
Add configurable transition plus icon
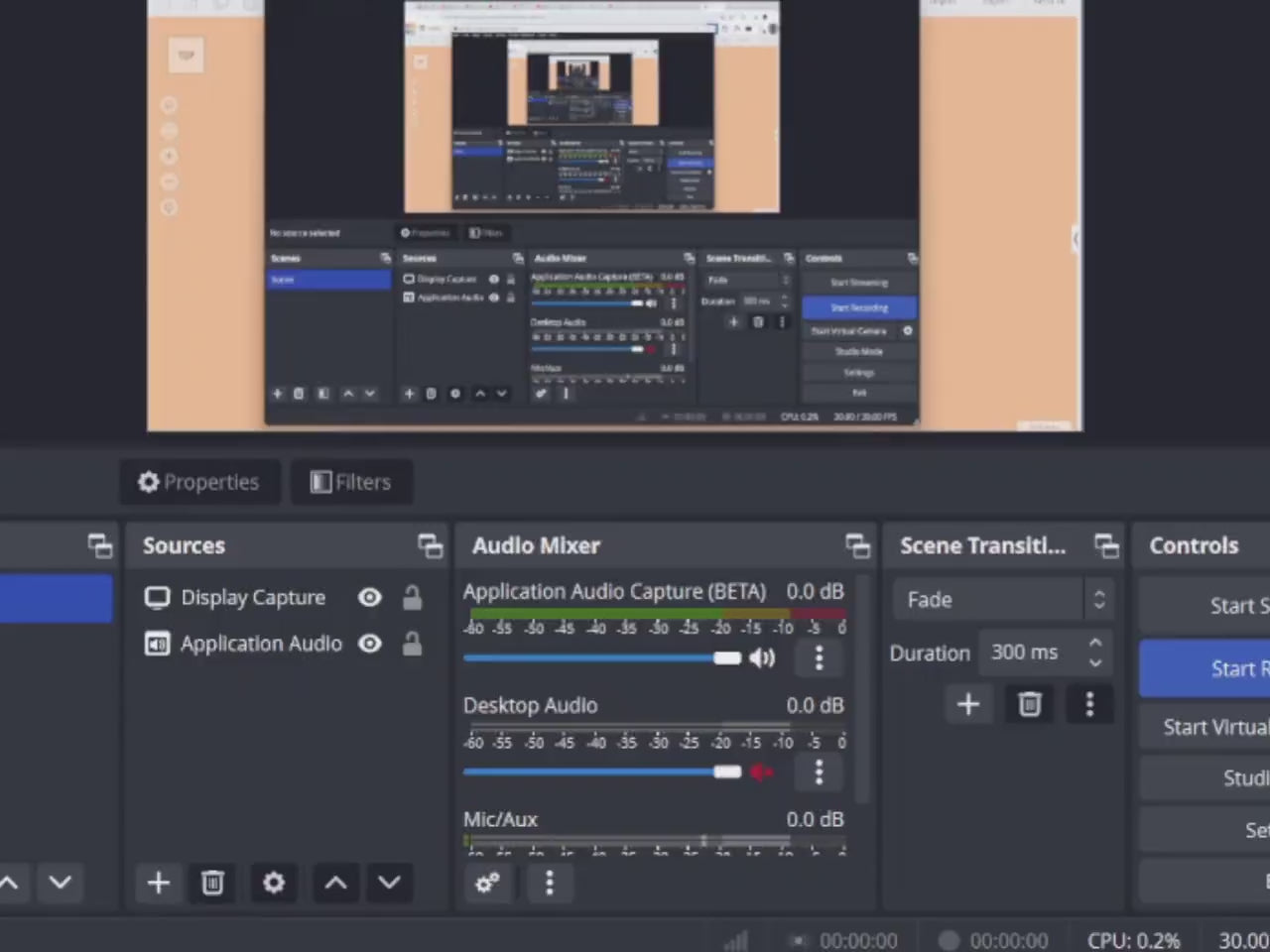[967, 704]
